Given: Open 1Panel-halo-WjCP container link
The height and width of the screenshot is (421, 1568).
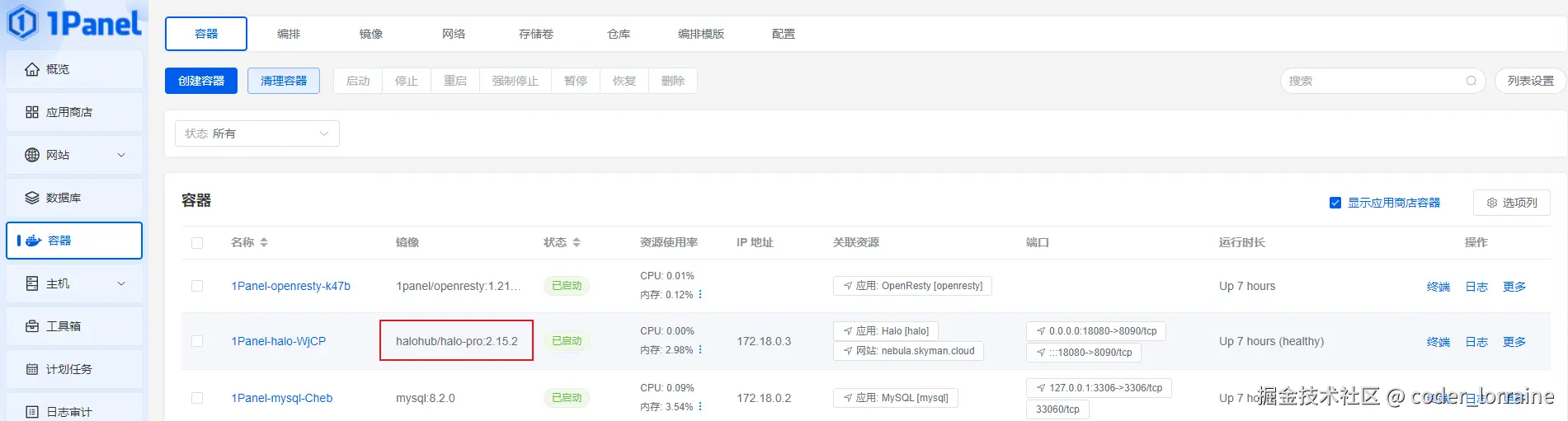Looking at the screenshot, I should (x=279, y=341).
